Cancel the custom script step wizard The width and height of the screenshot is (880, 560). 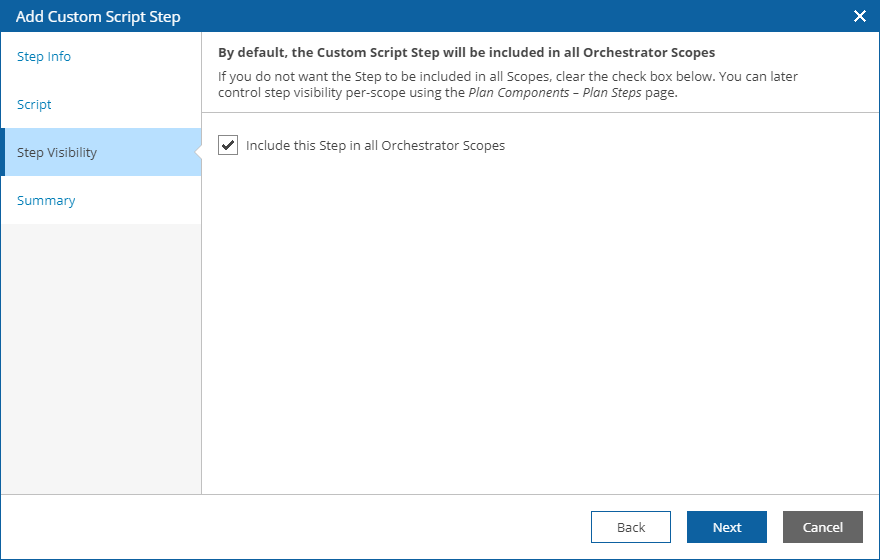tap(822, 527)
